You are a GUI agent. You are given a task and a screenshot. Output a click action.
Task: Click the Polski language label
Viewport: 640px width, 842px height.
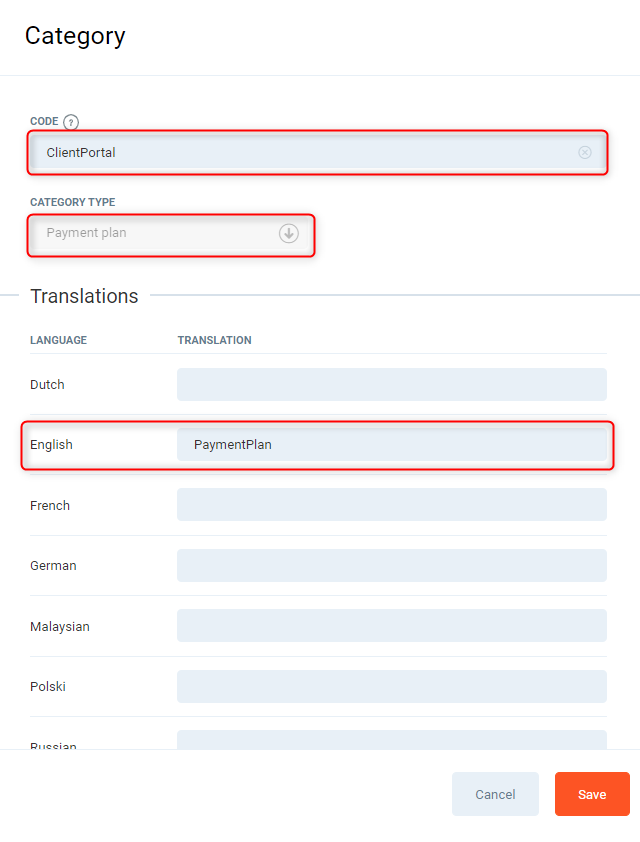click(x=48, y=687)
